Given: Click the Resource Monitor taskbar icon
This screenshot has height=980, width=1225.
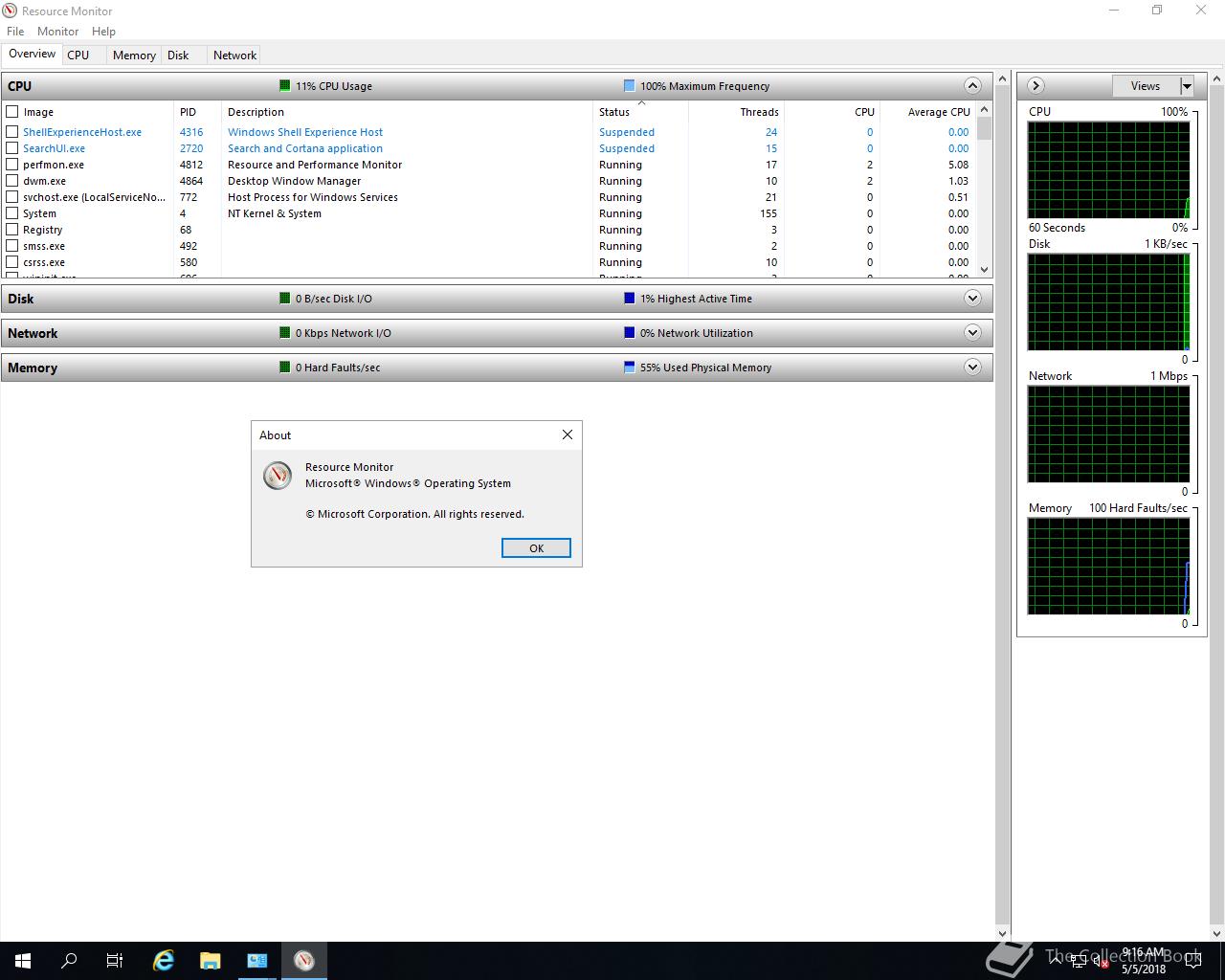Looking at the screenshot, I should pos(304,961).
